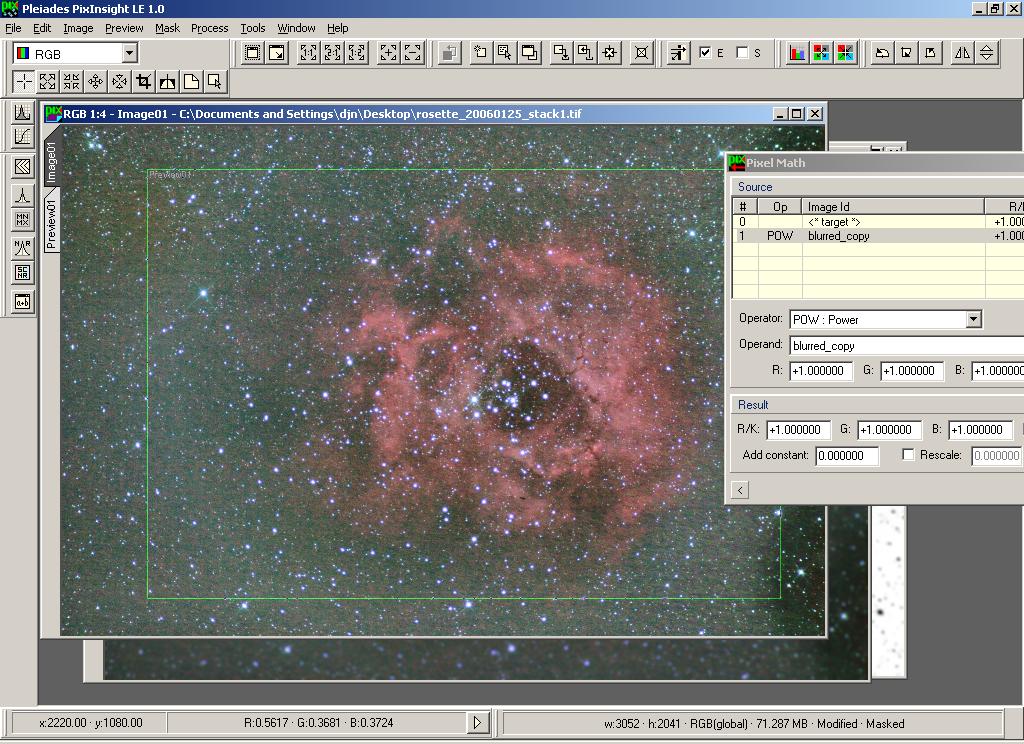Select the crop tool in the toolbar

[x=144, y=82]
